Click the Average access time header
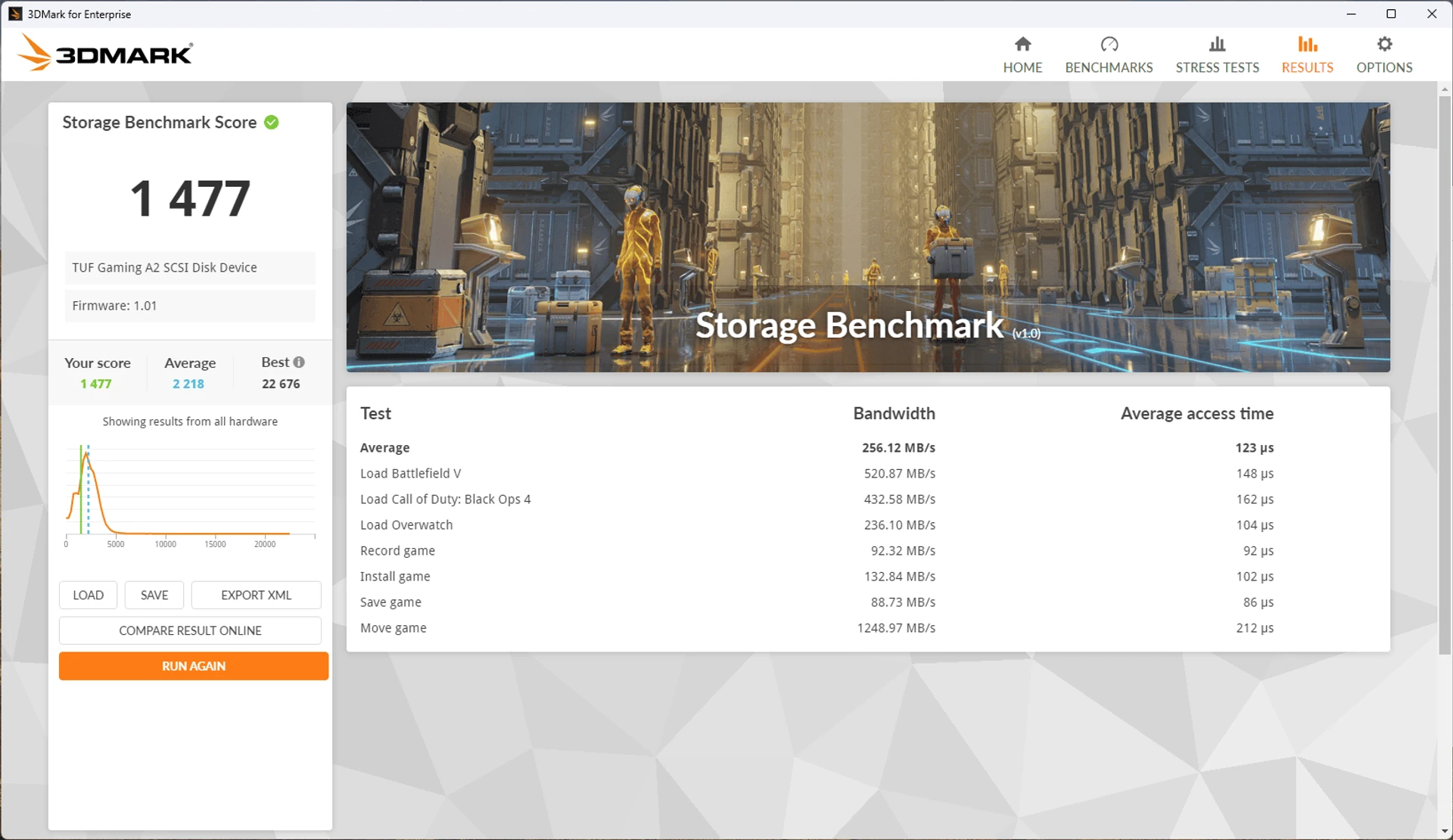1453x840 pixels. 1196,413
